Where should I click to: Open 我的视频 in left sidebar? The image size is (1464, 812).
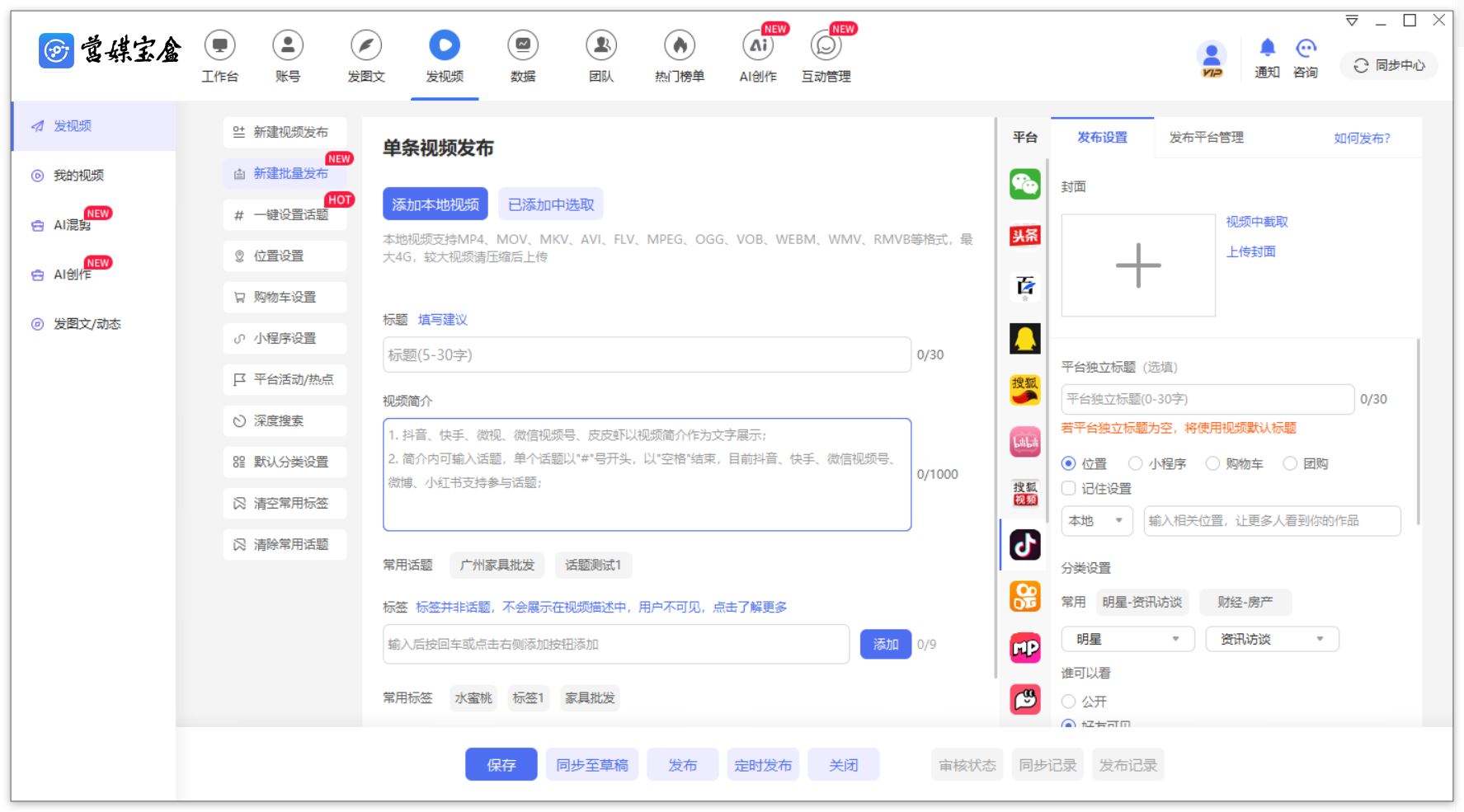coord(78,176)
